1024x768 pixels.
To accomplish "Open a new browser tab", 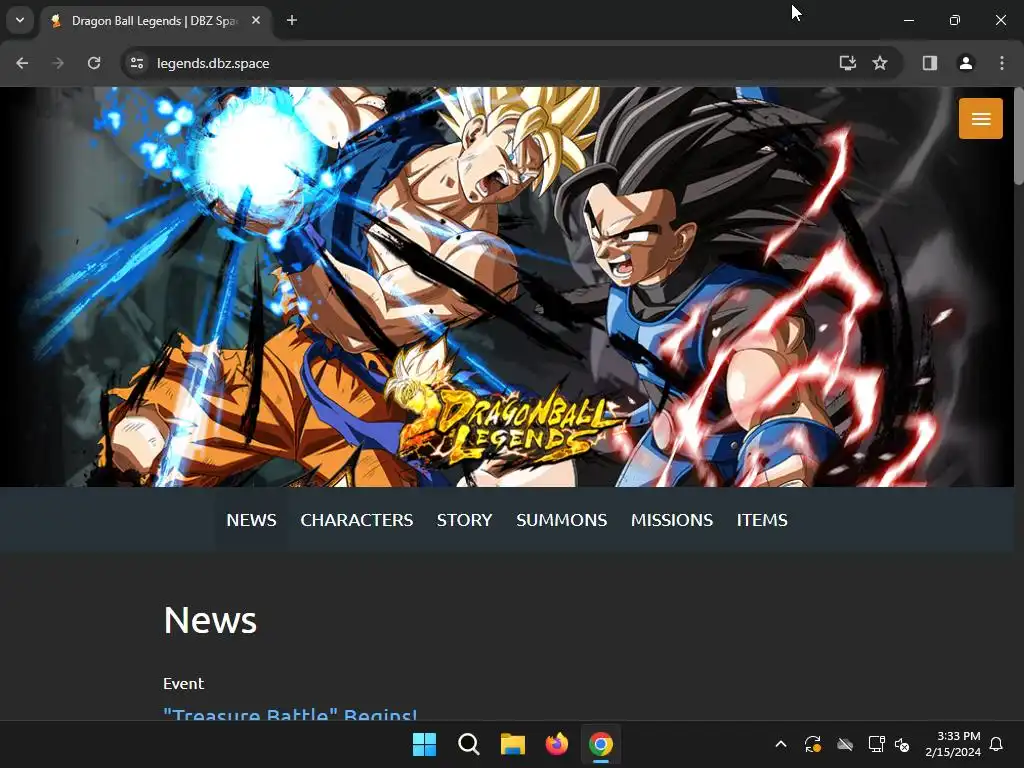I will 292,20.
